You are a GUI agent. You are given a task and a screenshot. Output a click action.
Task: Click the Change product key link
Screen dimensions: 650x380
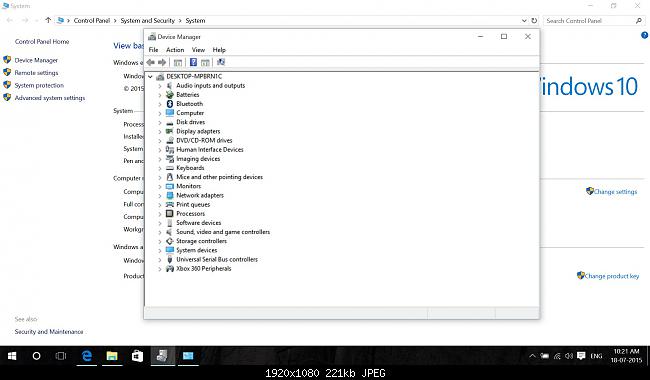612,276
